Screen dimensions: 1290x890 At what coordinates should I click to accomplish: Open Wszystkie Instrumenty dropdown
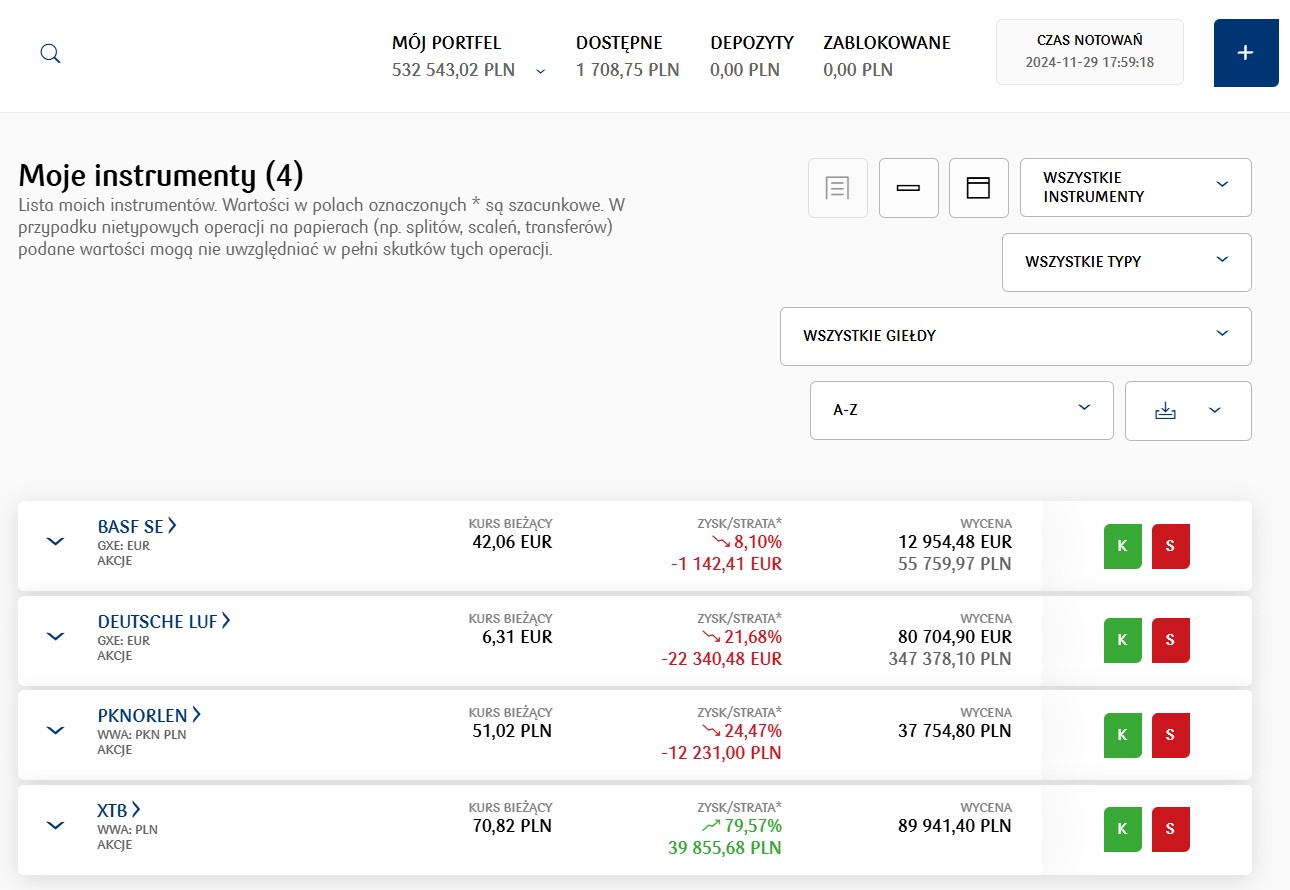pos(1135,187)
